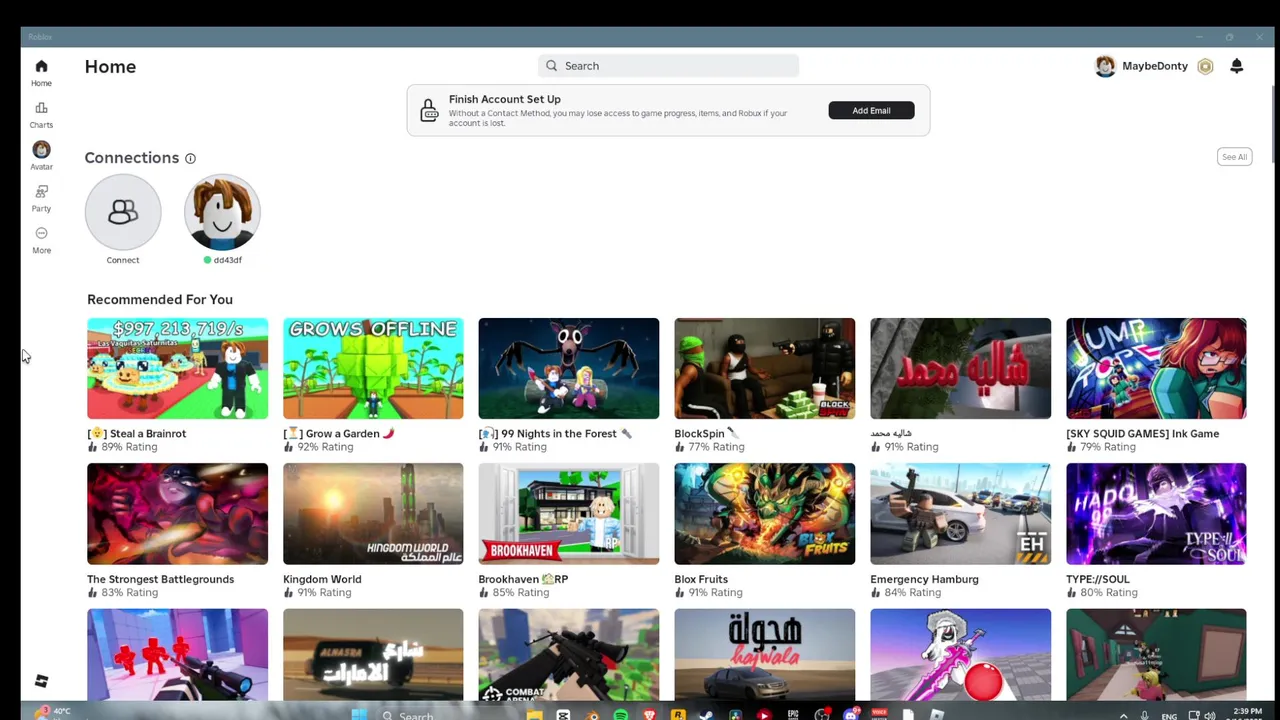This screenshot has height=720, width=1280.
Task: Click the notifications bell icon
Action: [1236, 66]
